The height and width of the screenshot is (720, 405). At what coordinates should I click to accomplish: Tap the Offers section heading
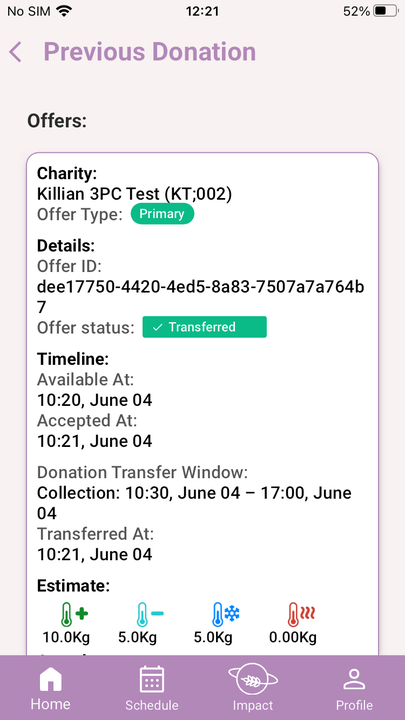click(x=57, y=121)
